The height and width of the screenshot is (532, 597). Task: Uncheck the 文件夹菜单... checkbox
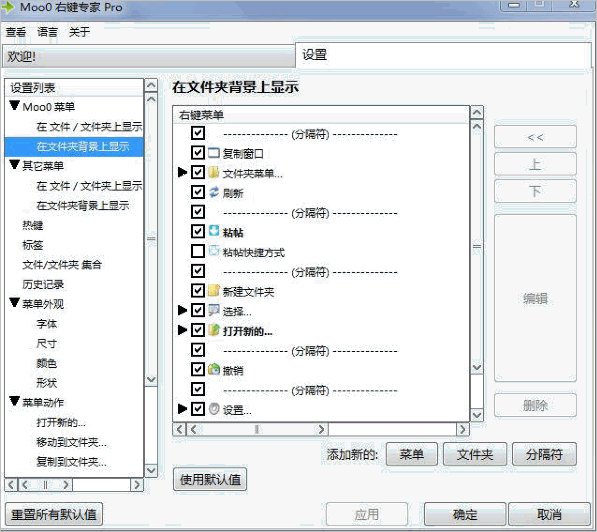pyautogui.click(x=198, y=173)
